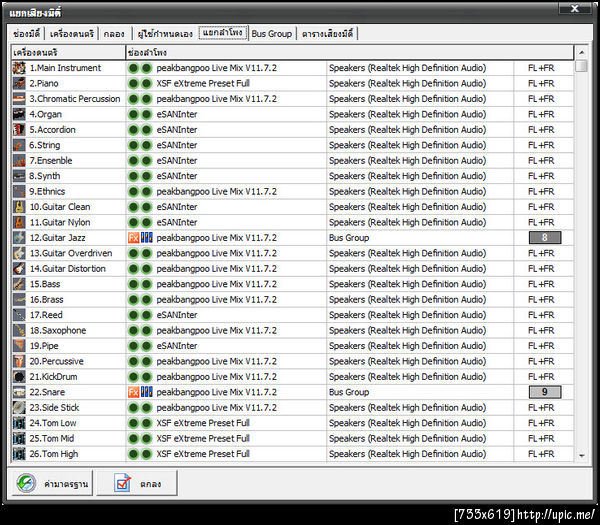Click the Guitar Clean icon

19,207
